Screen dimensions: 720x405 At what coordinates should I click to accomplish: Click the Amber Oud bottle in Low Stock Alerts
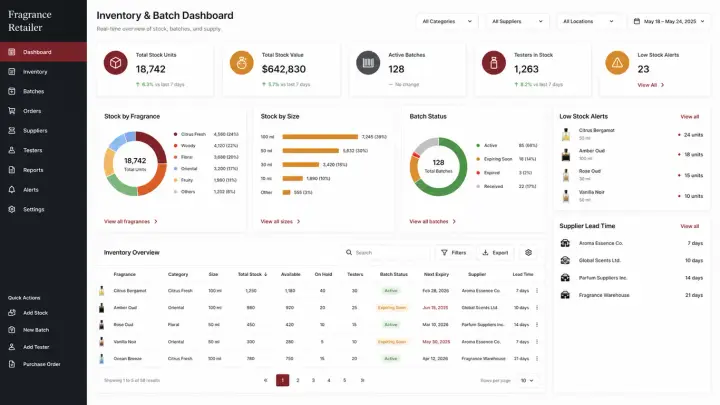click(x=566, y=155)
